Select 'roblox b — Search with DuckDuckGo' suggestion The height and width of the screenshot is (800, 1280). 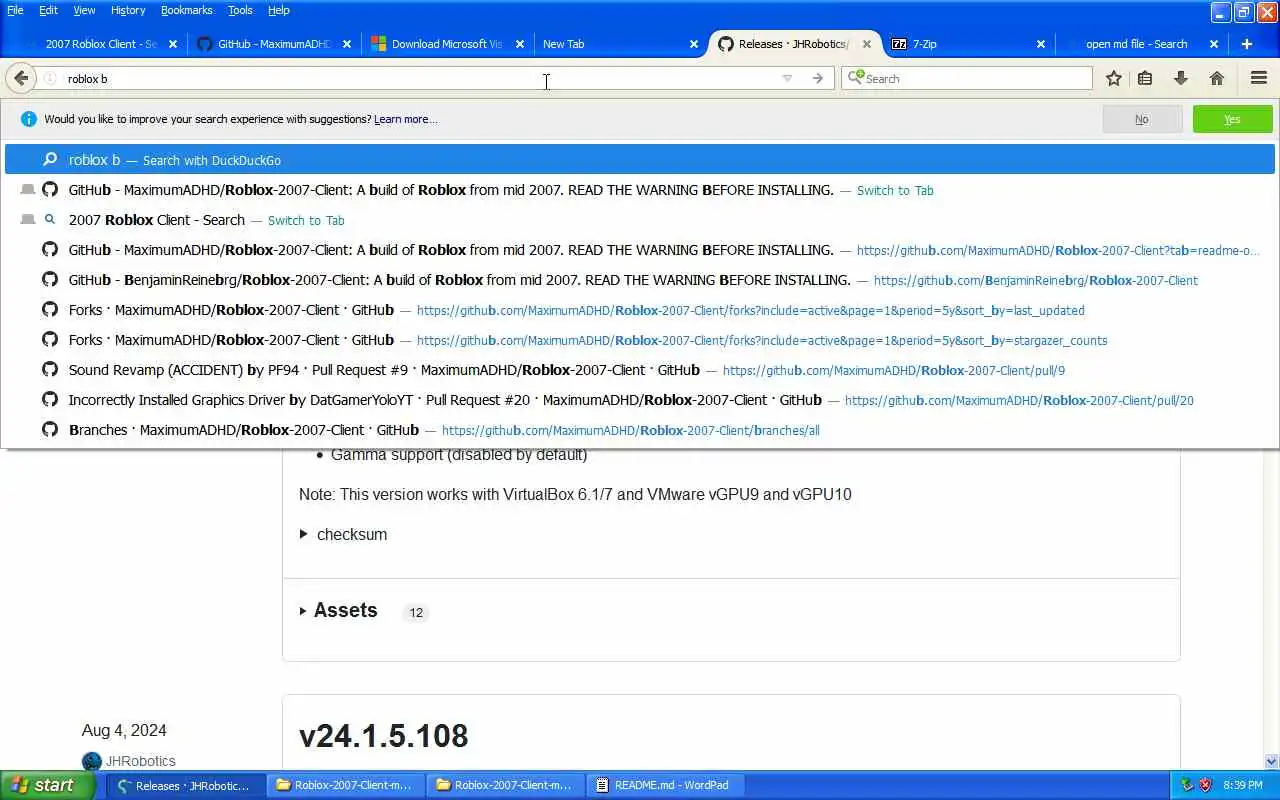pos(640,160)
